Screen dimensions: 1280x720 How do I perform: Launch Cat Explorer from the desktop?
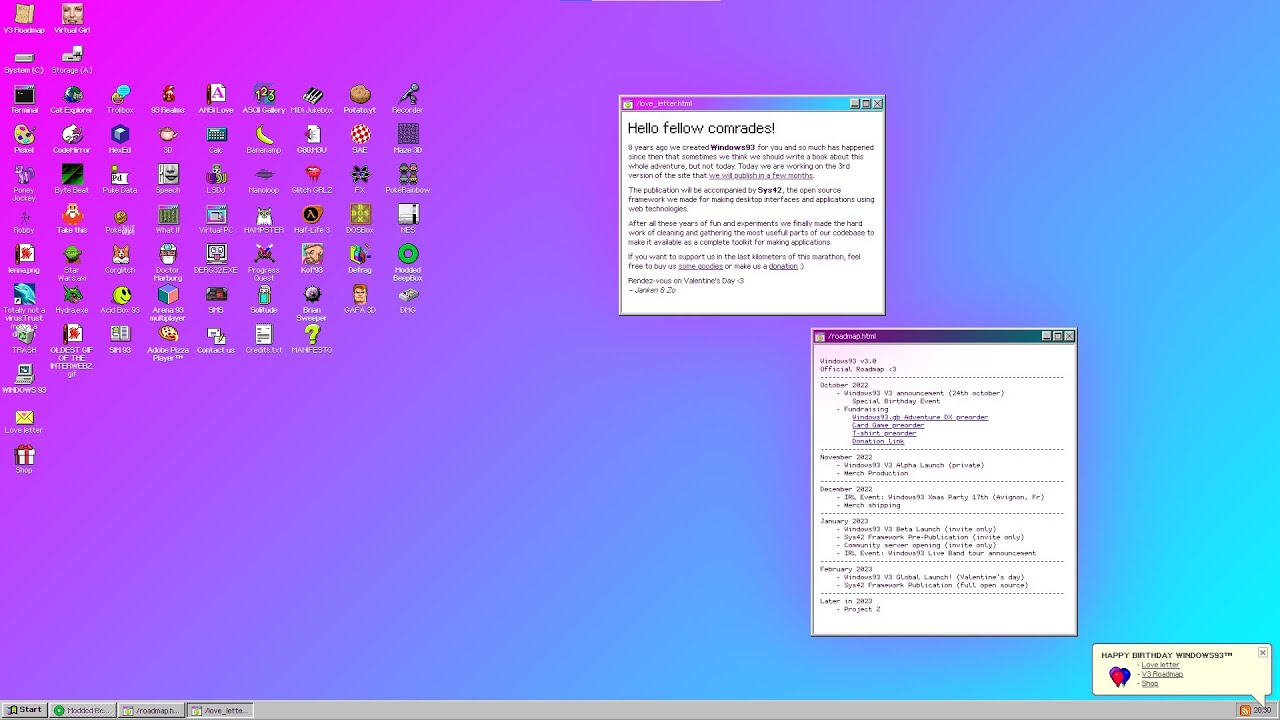tap(72, 99)
